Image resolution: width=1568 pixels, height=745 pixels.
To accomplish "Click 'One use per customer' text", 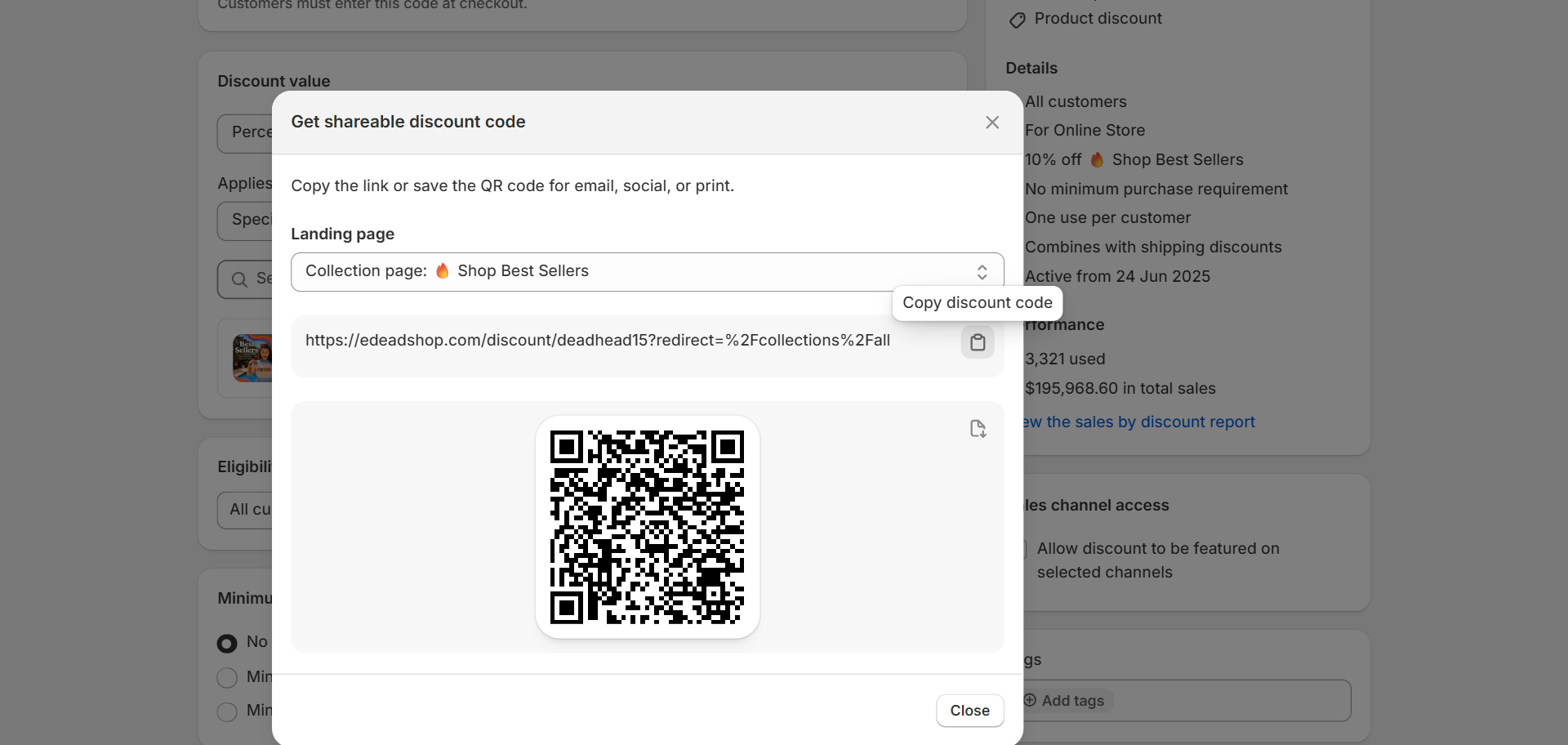I will pos(1107,218).
